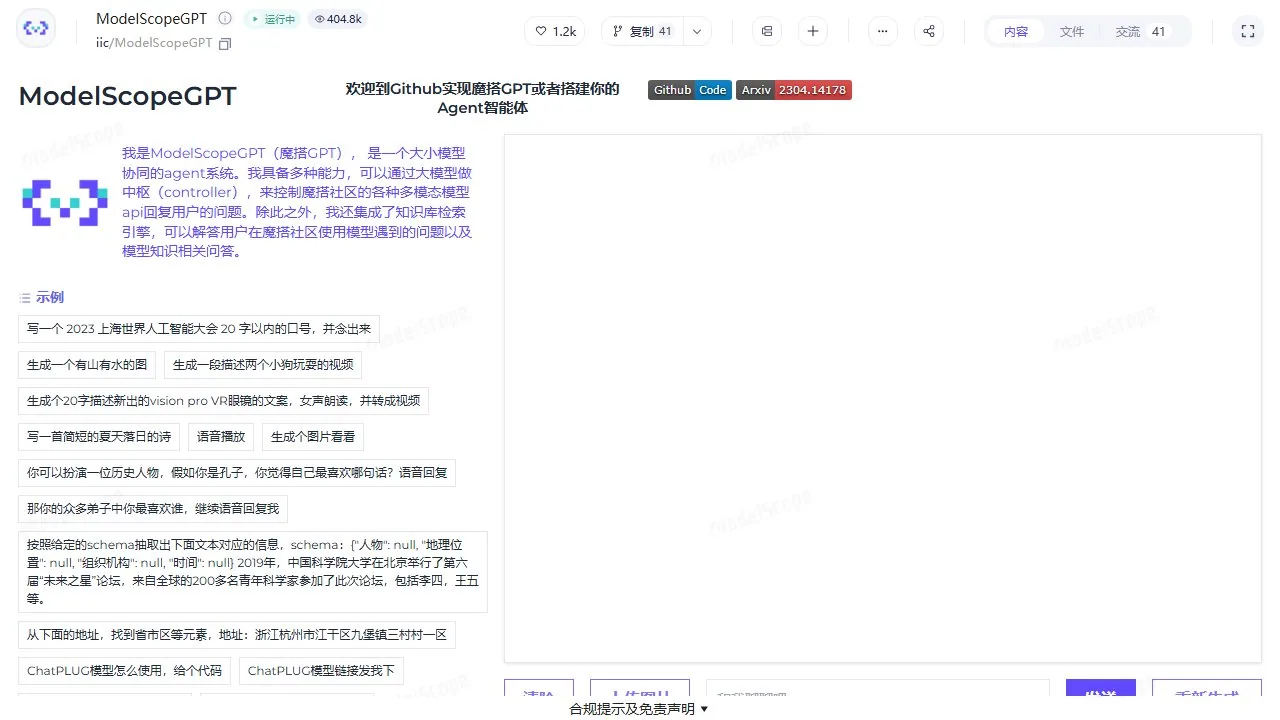The image size is (1280, 720).
Task: Pick the 生成一段描述两个小狗玩耍的视频 example
Action: (262, 365)
